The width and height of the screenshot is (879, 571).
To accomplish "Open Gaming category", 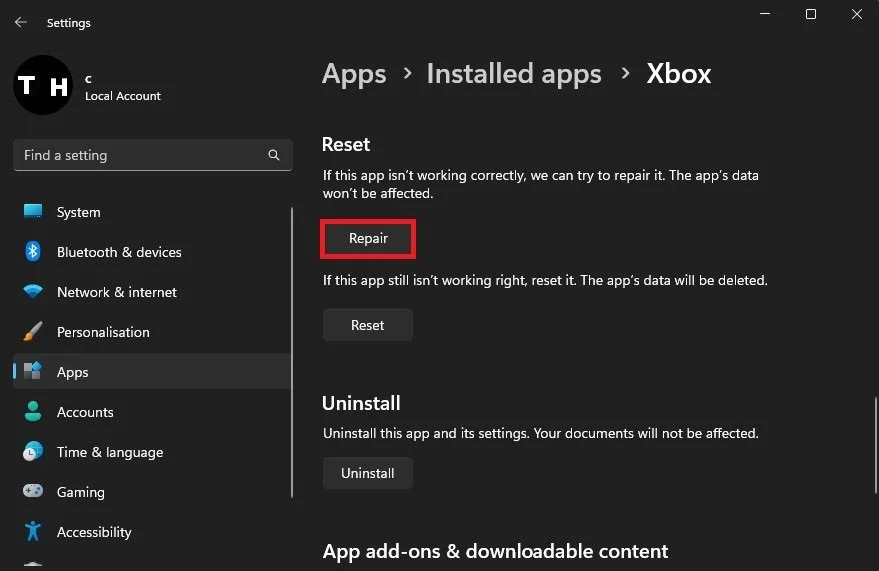I will 152,492.
